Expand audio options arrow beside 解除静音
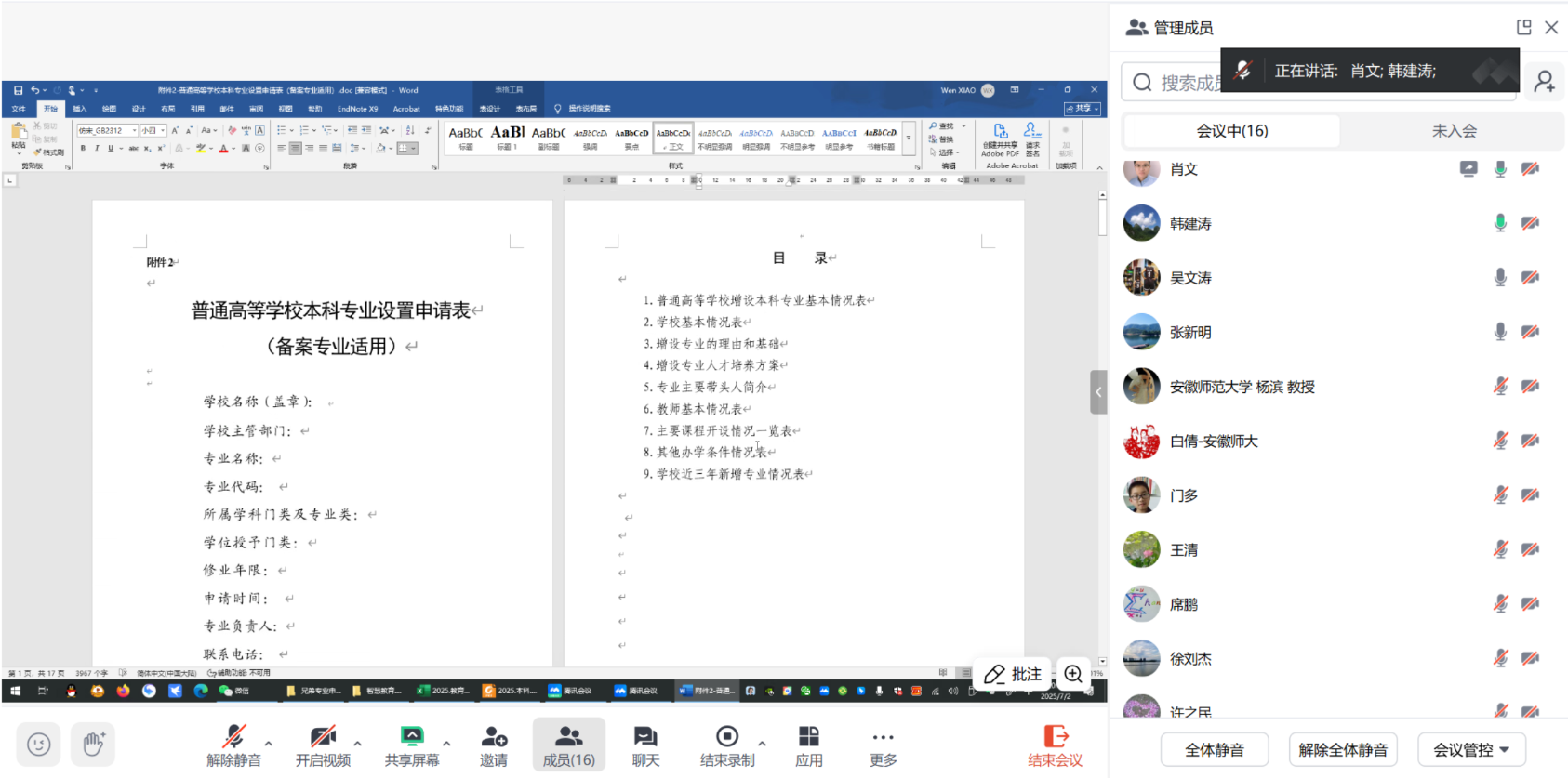This screenshot has width=1568, height=778. coord(269,743)
